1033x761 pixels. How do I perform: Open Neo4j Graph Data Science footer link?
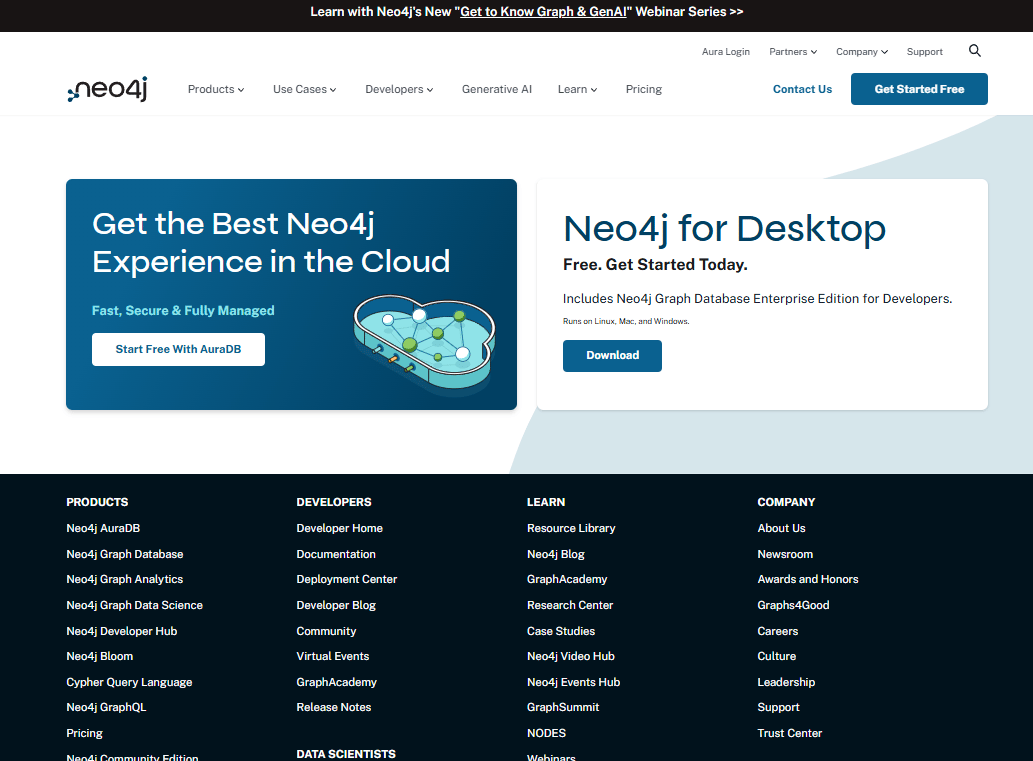click(x=134, y=605)
